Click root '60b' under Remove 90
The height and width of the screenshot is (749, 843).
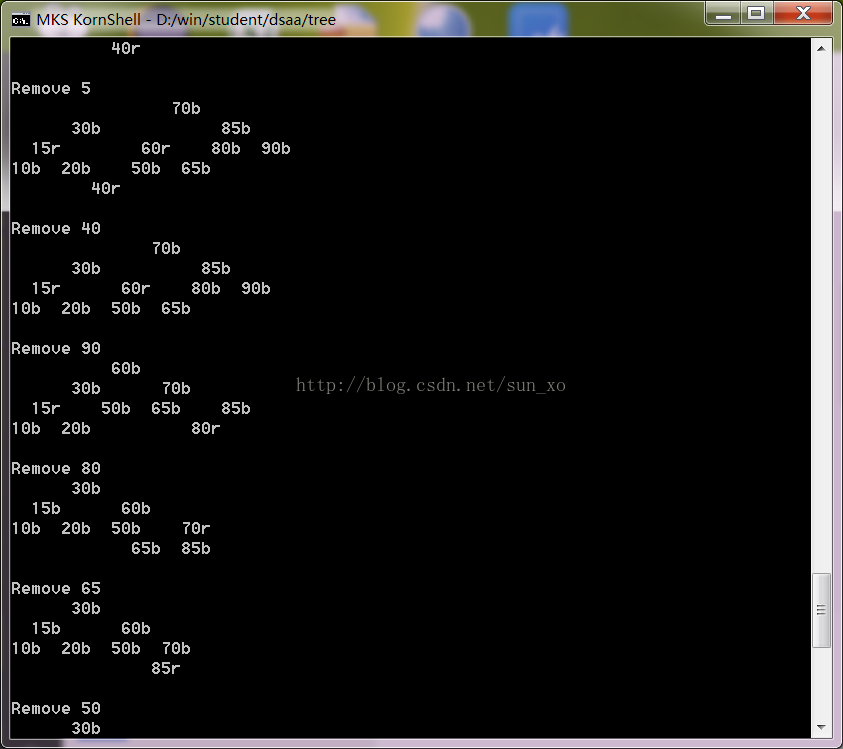point(126,368)
